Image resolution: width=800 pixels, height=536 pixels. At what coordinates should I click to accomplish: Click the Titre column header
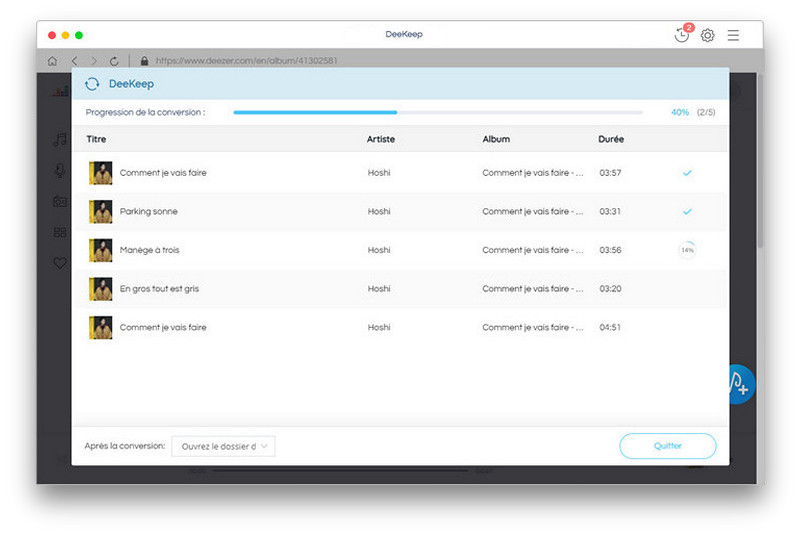96,139
